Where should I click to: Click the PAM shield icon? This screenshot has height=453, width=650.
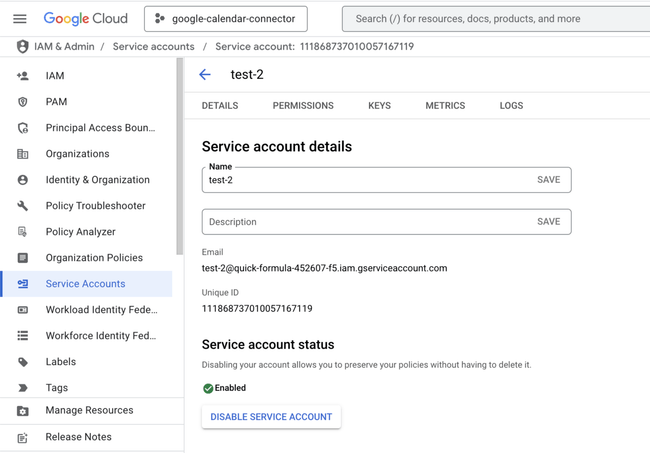[23, 102]
